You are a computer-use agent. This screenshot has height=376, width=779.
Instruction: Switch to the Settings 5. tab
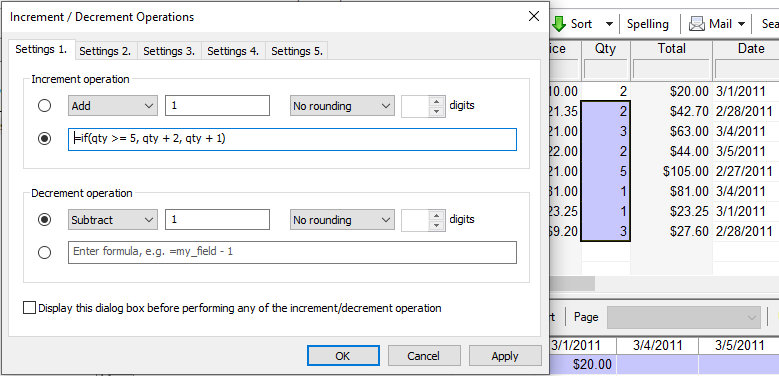(297, 51)
